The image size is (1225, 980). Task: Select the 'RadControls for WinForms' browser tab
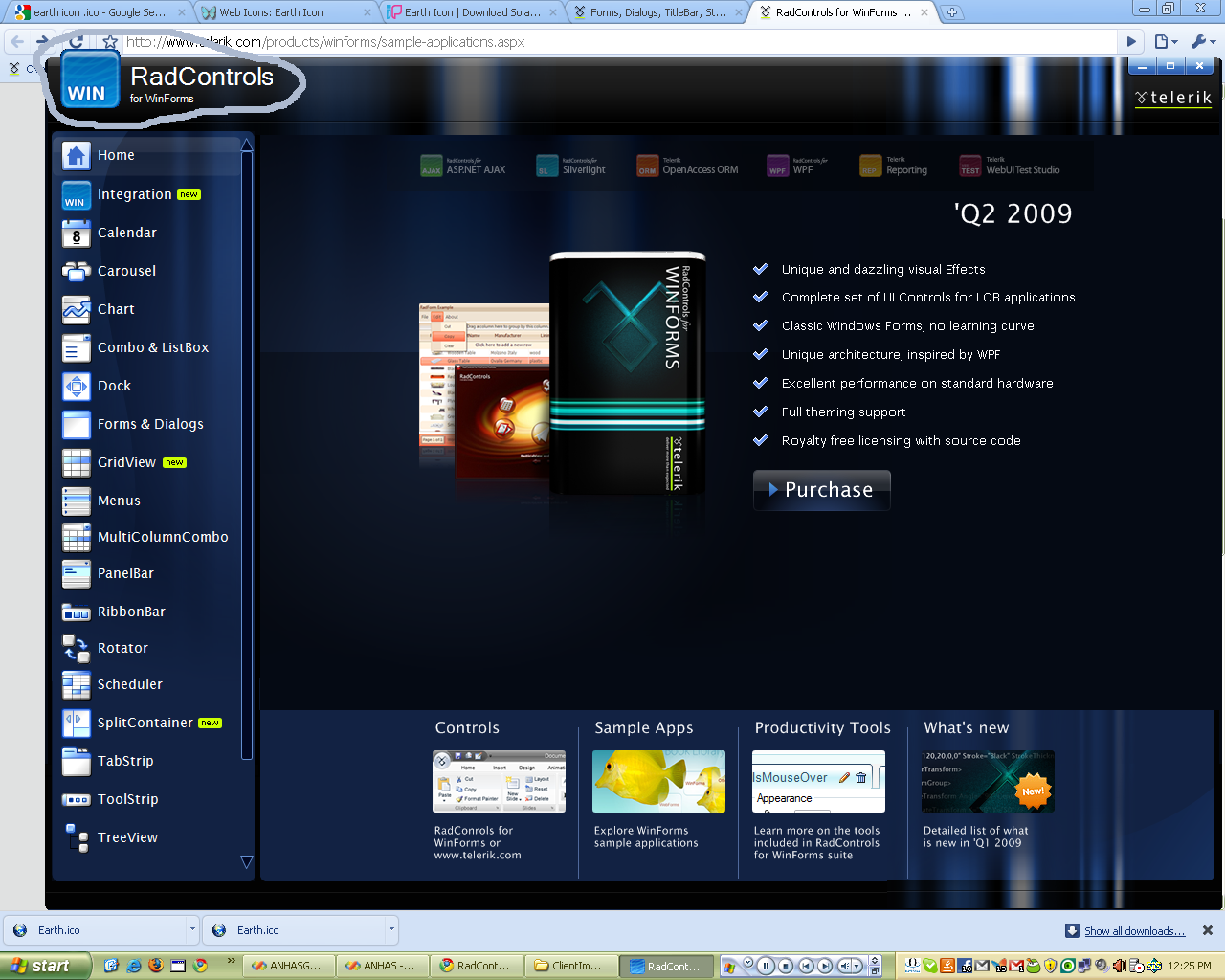(x=842, y=12)
